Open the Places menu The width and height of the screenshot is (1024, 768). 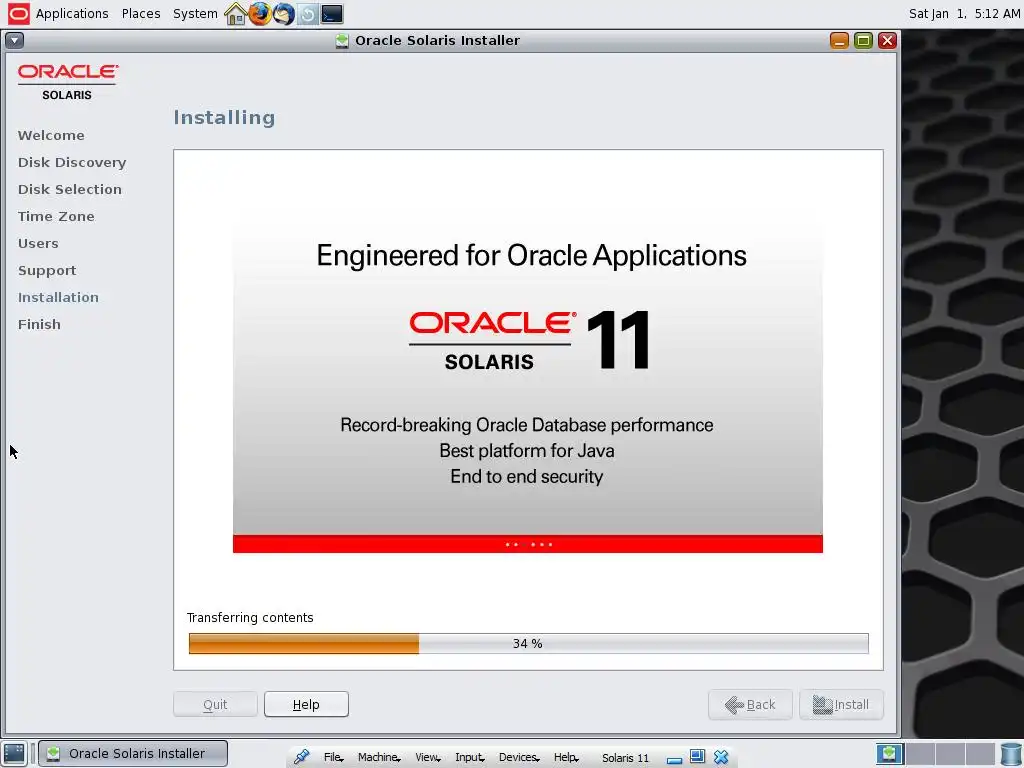coord(140,14)
